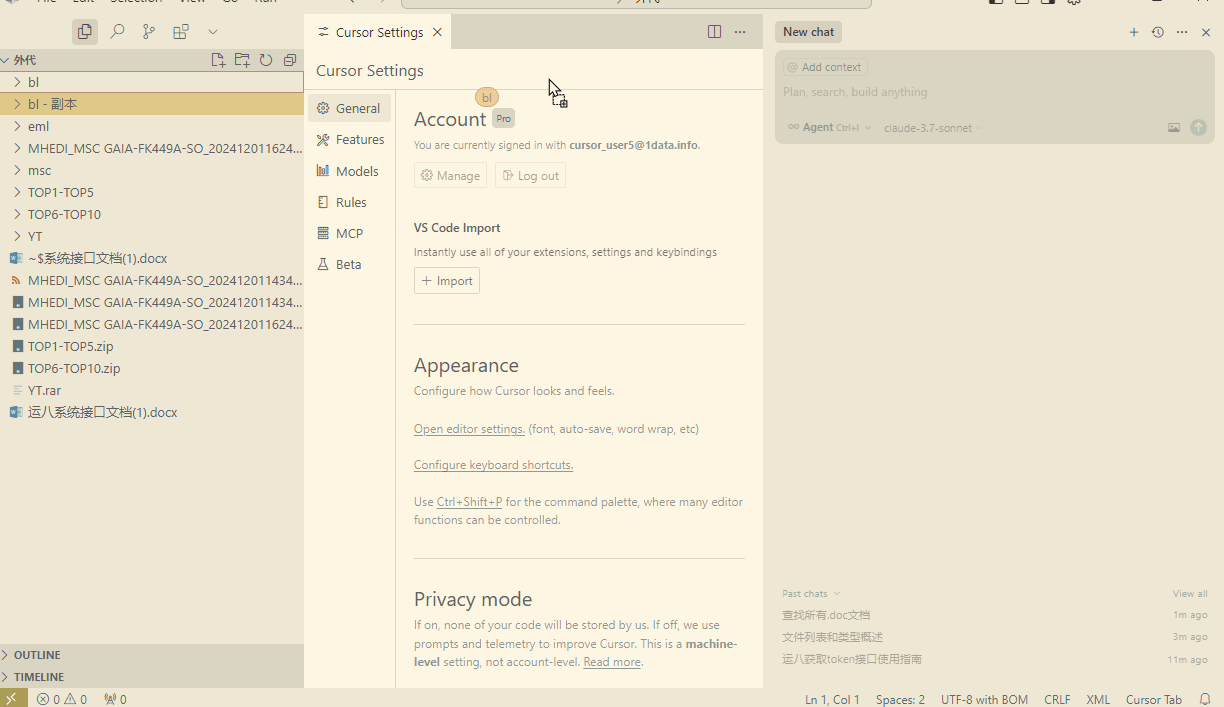Open remote window indicator in status bar
Screen dimensions: 1224x707
12,699
